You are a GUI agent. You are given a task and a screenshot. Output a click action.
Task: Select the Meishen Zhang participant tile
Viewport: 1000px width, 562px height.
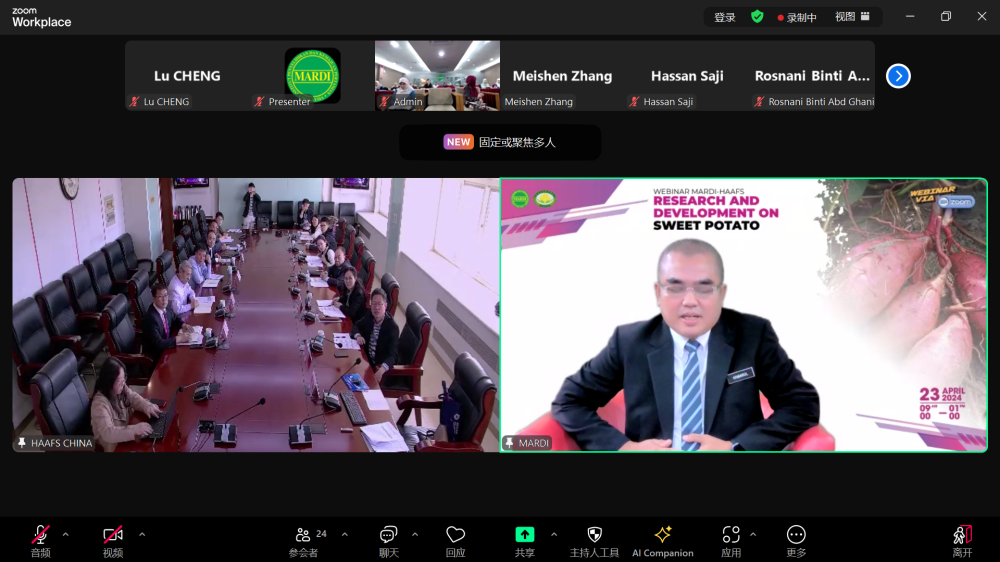coord(562,76)
